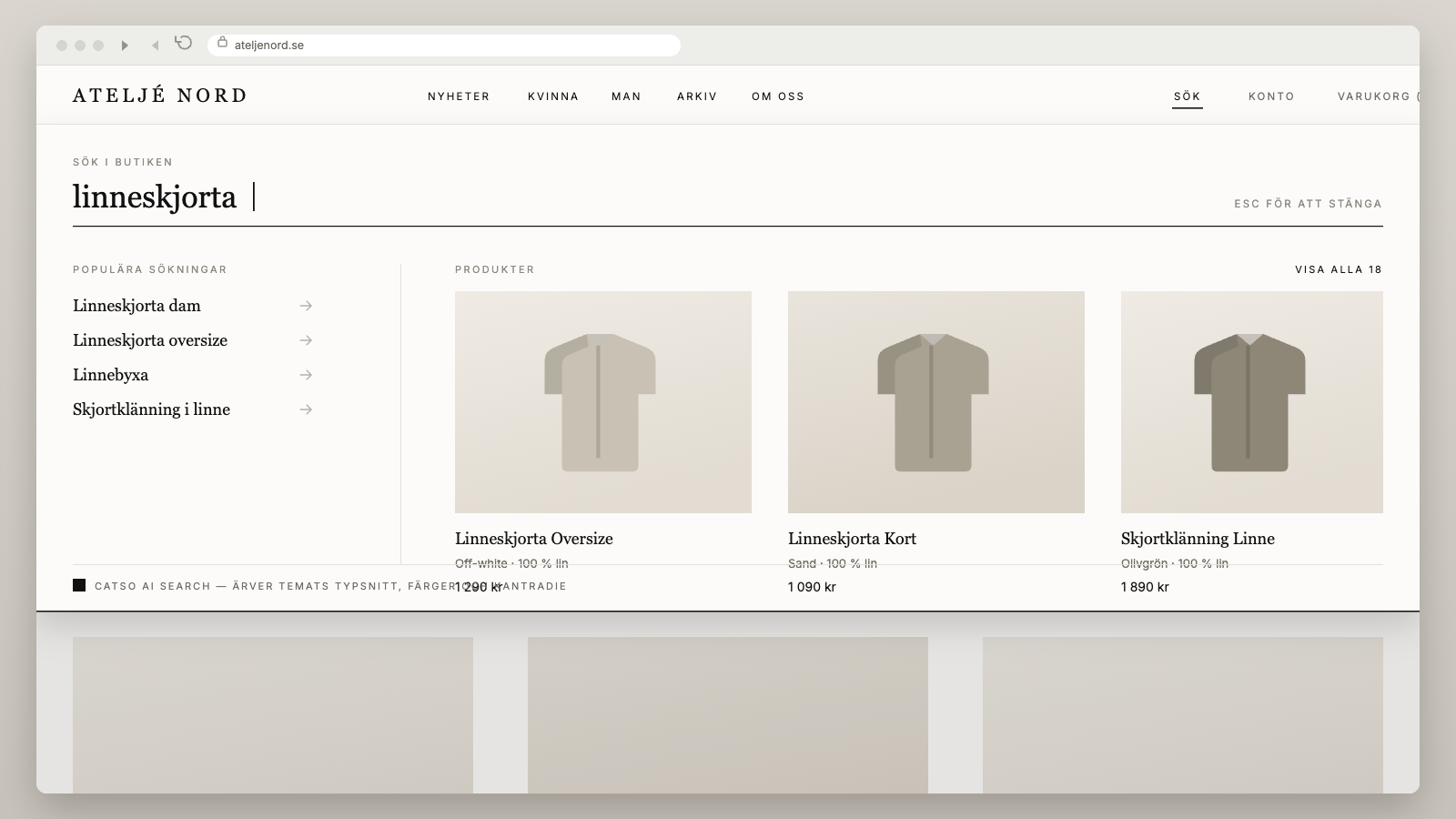Click VISA ALLA 18 link

tap(1339, 269)
